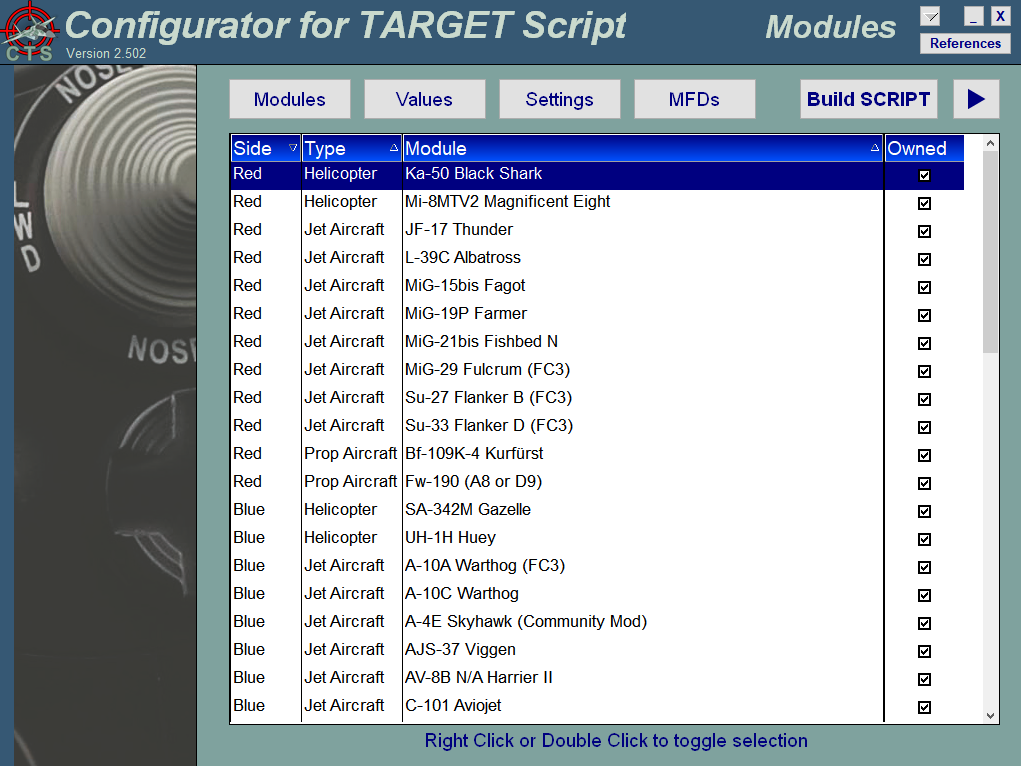This screenshot has height=766, width=1021.
Task: Toggle Owned checkbox for AJS-37 Viggen
Action: tap(924, 651)
